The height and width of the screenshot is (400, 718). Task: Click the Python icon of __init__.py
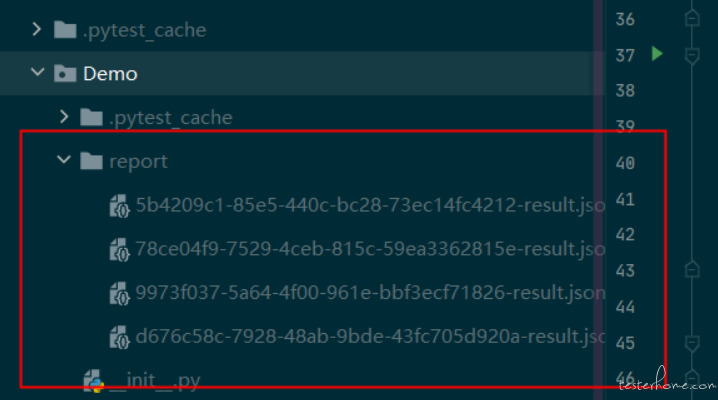[94, 381]
